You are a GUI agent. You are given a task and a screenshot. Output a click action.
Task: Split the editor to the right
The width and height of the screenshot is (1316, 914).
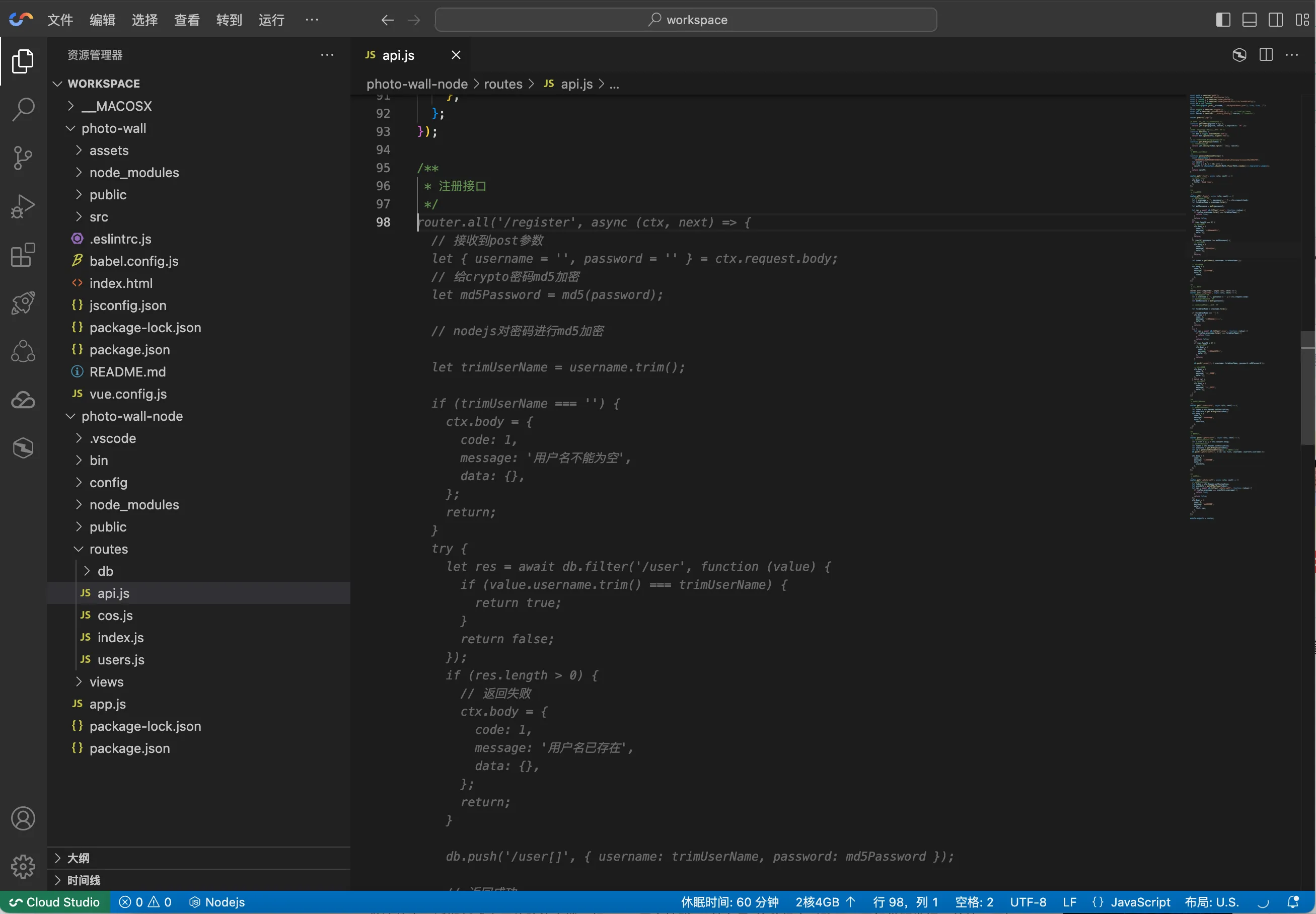point(1266,55)
